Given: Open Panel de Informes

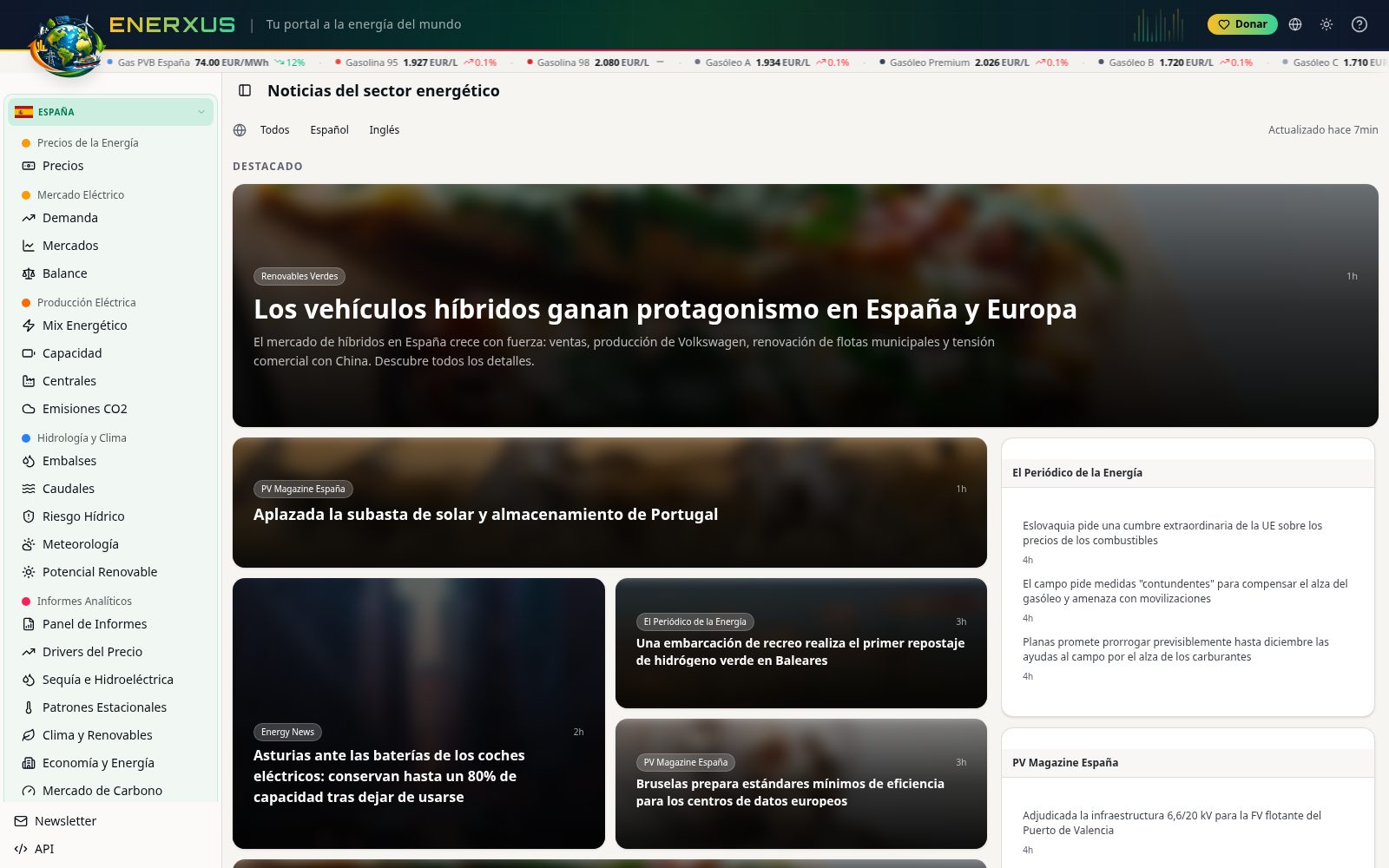Looking at the screenshot, I should coord(110,624).
